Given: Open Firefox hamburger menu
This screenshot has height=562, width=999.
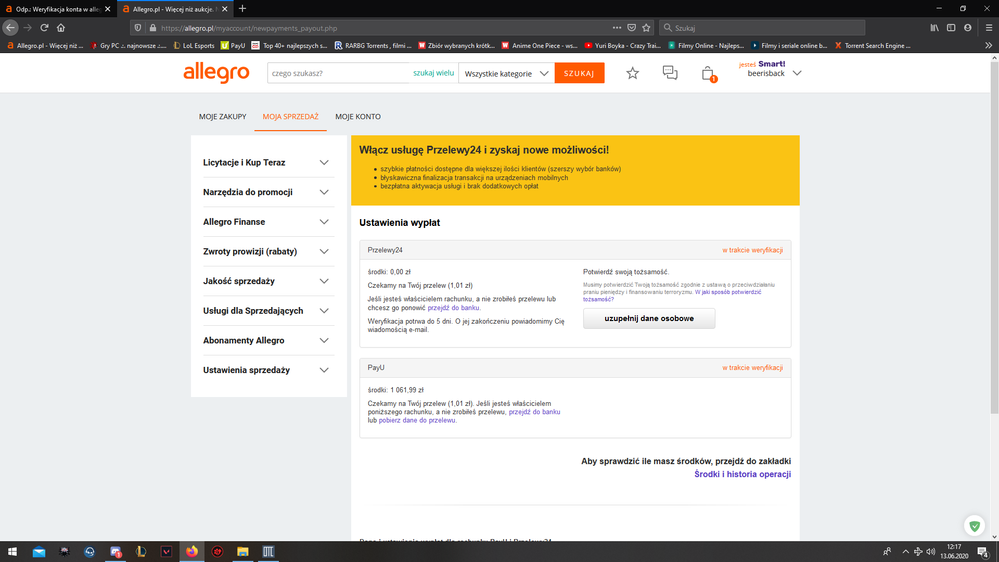Looking at the screenshot, I should point(989,27).
